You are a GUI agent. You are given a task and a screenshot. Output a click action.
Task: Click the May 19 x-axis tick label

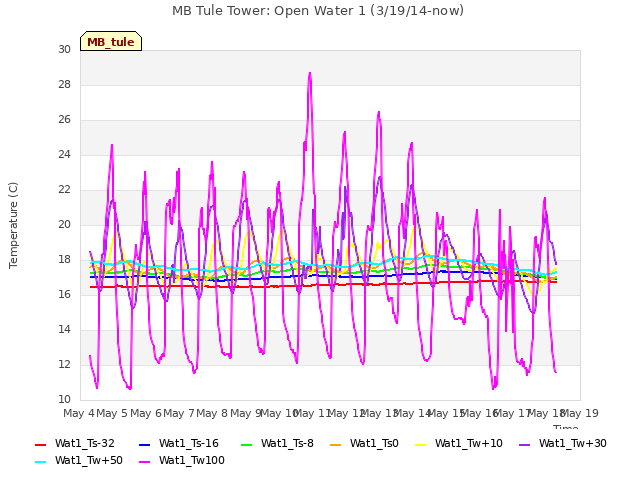[x=580, y=413]
